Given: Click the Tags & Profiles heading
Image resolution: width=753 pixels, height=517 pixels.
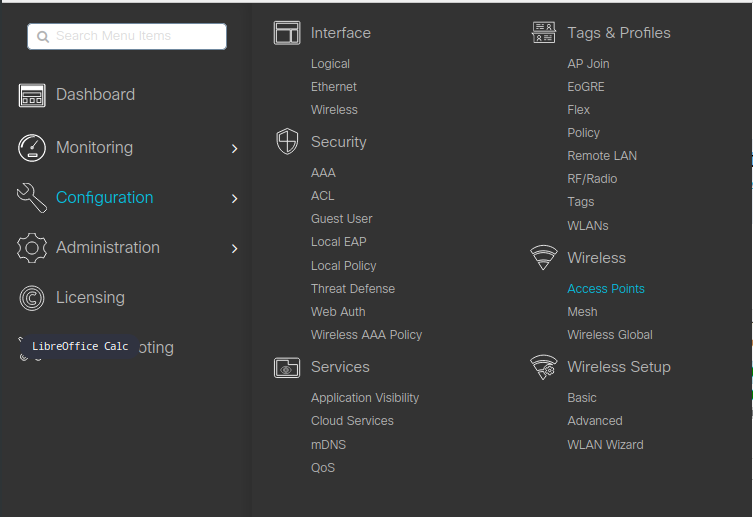Looking at the screenshot, I should click(x=619, y=33).
